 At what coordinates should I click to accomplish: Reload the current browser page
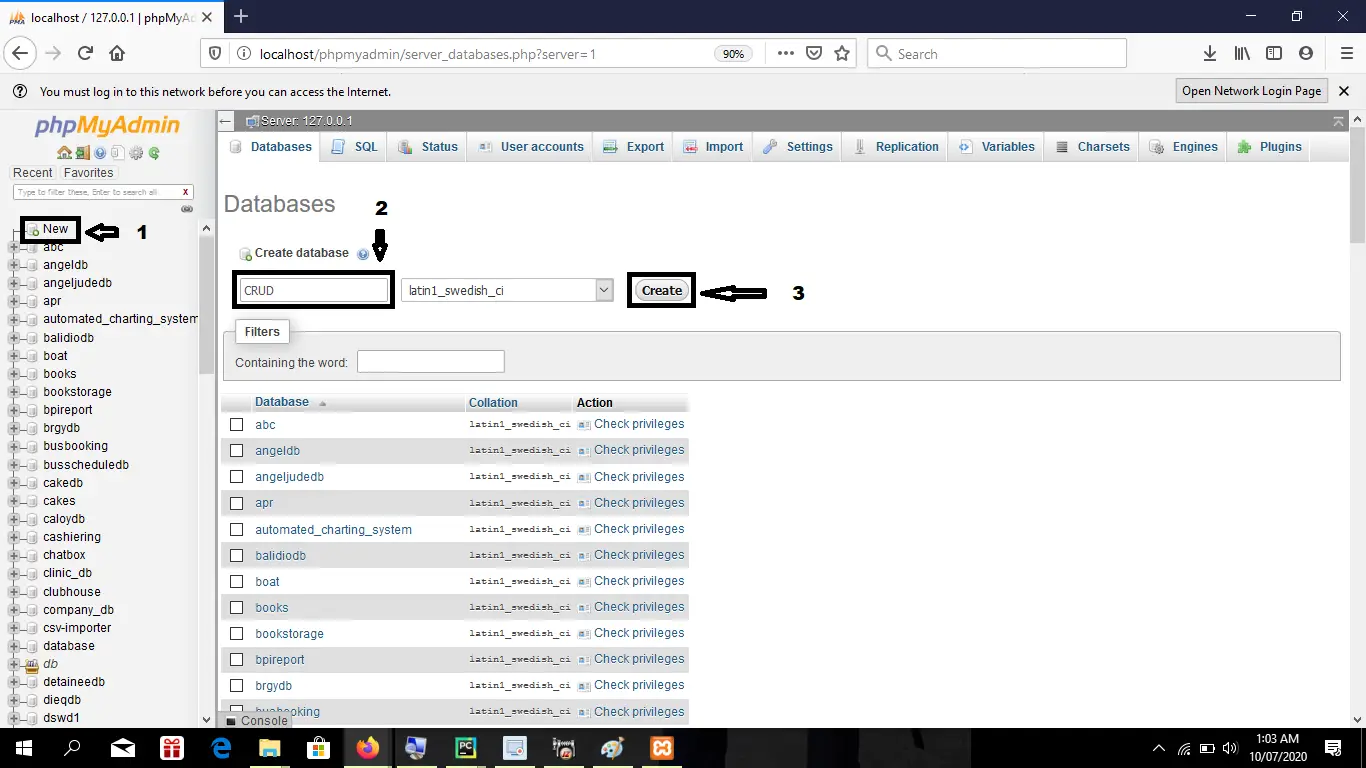click(85, 53)
